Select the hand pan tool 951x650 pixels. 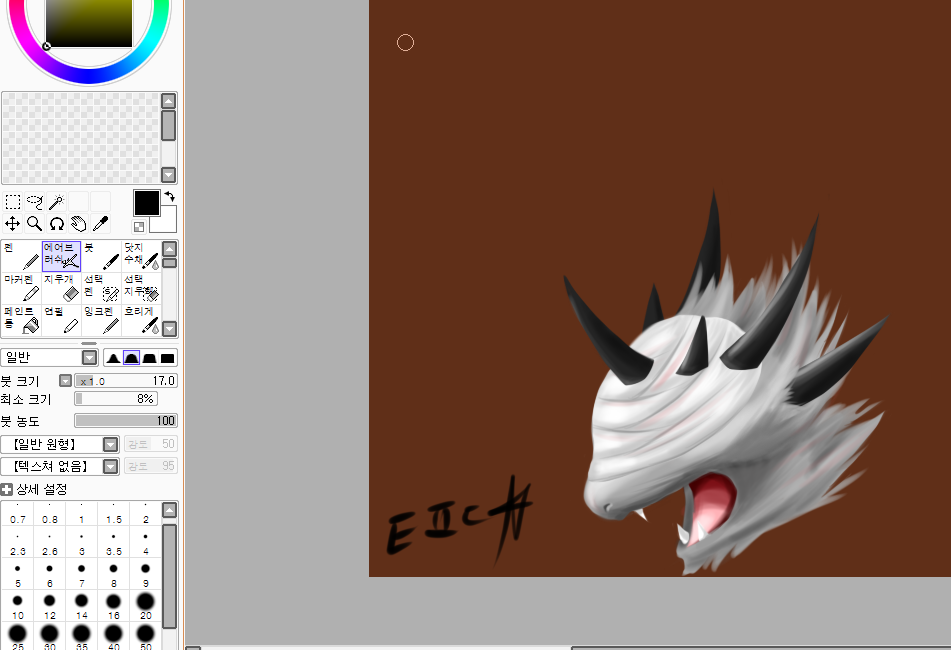[x=78, y=224]
